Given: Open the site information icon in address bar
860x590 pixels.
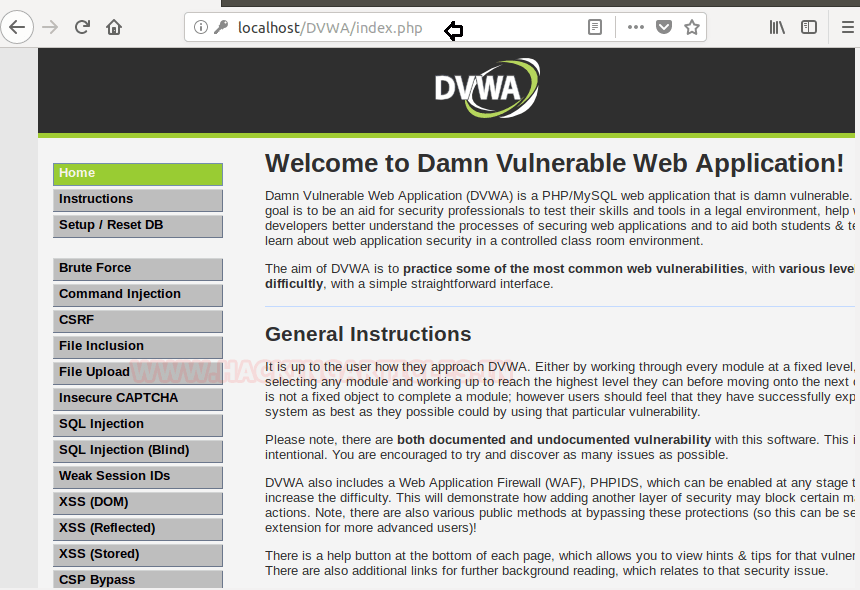Looking at the screenshot, I should tap(201, 27).
